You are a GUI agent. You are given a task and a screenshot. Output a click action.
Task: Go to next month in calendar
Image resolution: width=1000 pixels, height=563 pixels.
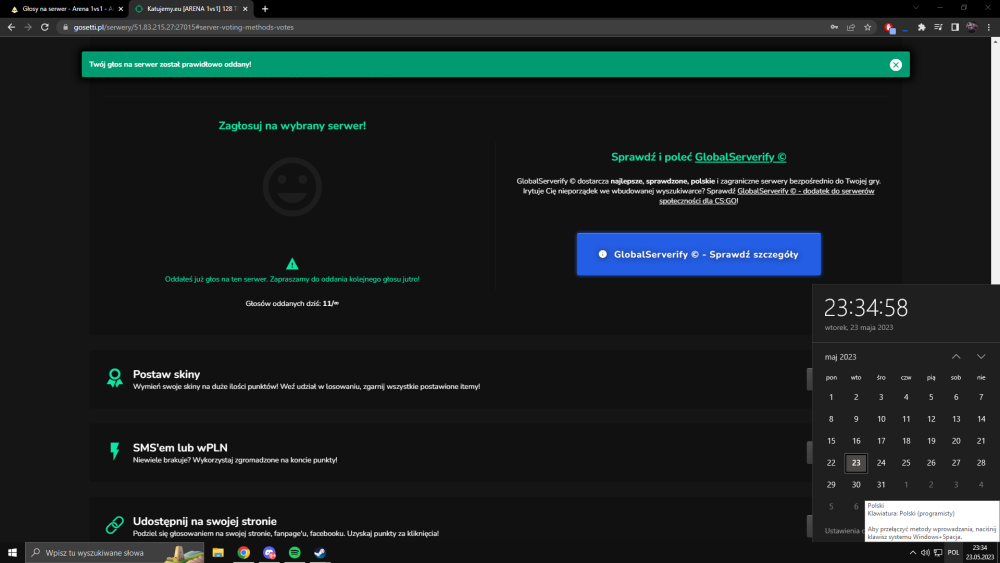click(981, 356)
